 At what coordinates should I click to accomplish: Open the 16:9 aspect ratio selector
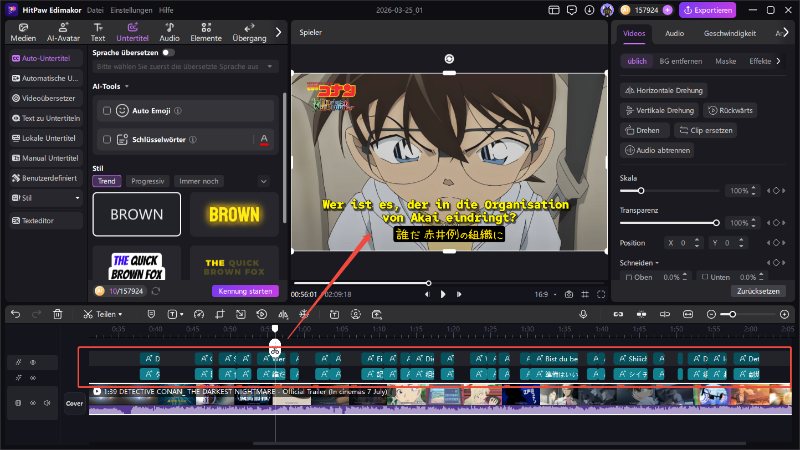tap(543, 294)
